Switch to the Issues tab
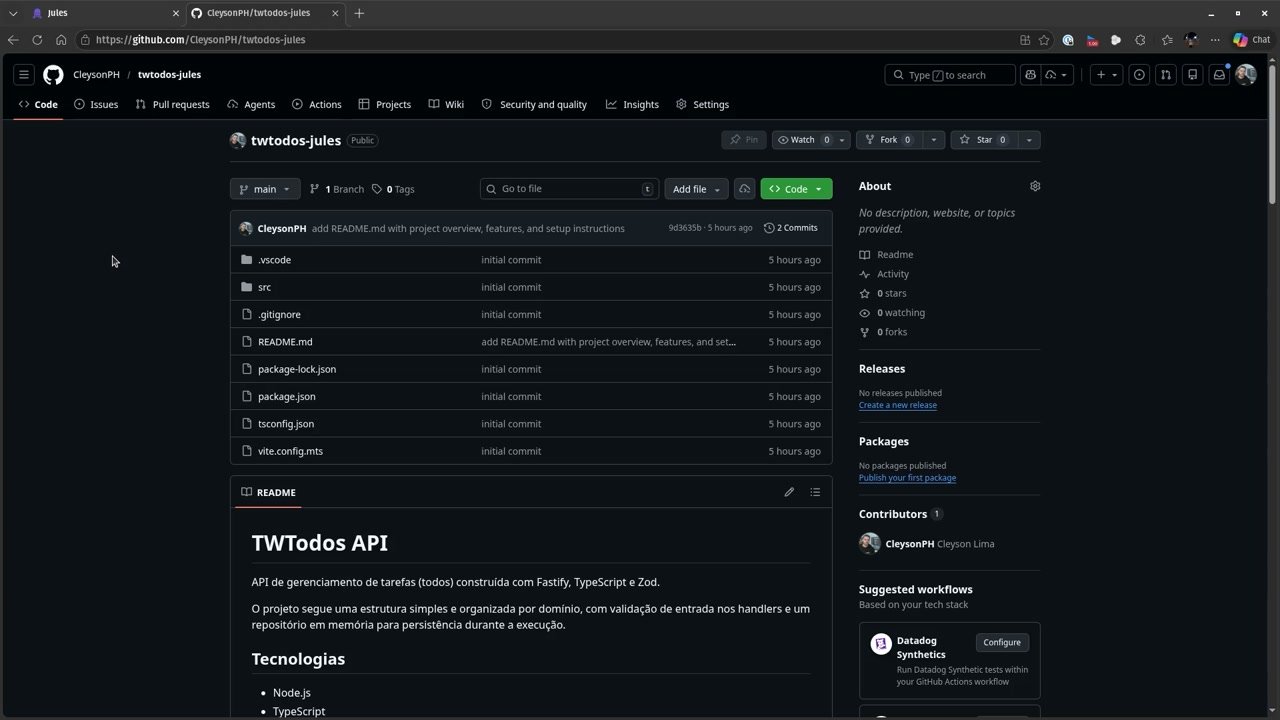Screen dimensions: 1280x720 (96, 104)
